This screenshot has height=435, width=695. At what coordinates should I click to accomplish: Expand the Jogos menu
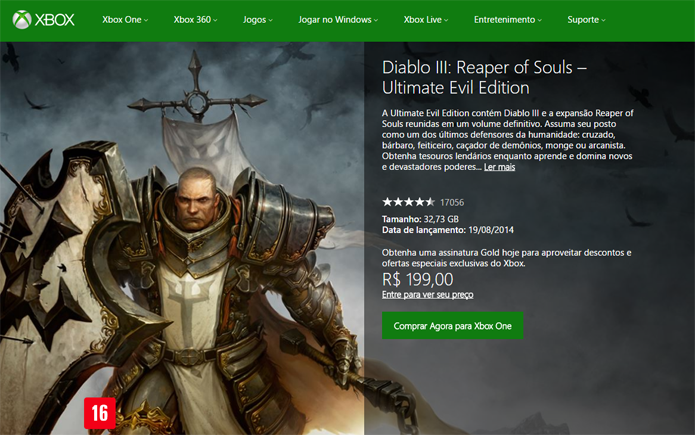pos(258,20)
